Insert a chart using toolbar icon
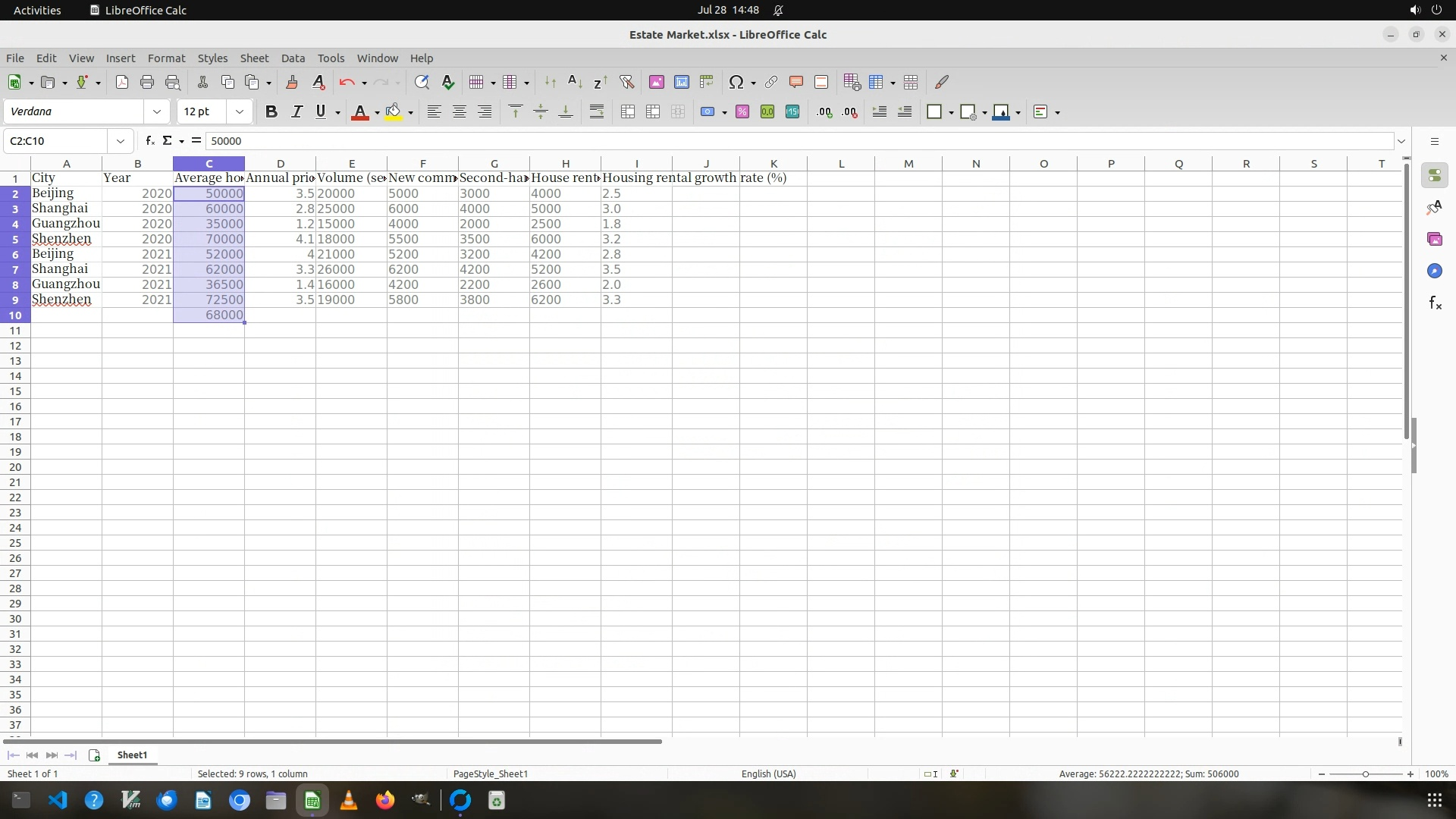The image size is (1456, 819). point(682,83)
